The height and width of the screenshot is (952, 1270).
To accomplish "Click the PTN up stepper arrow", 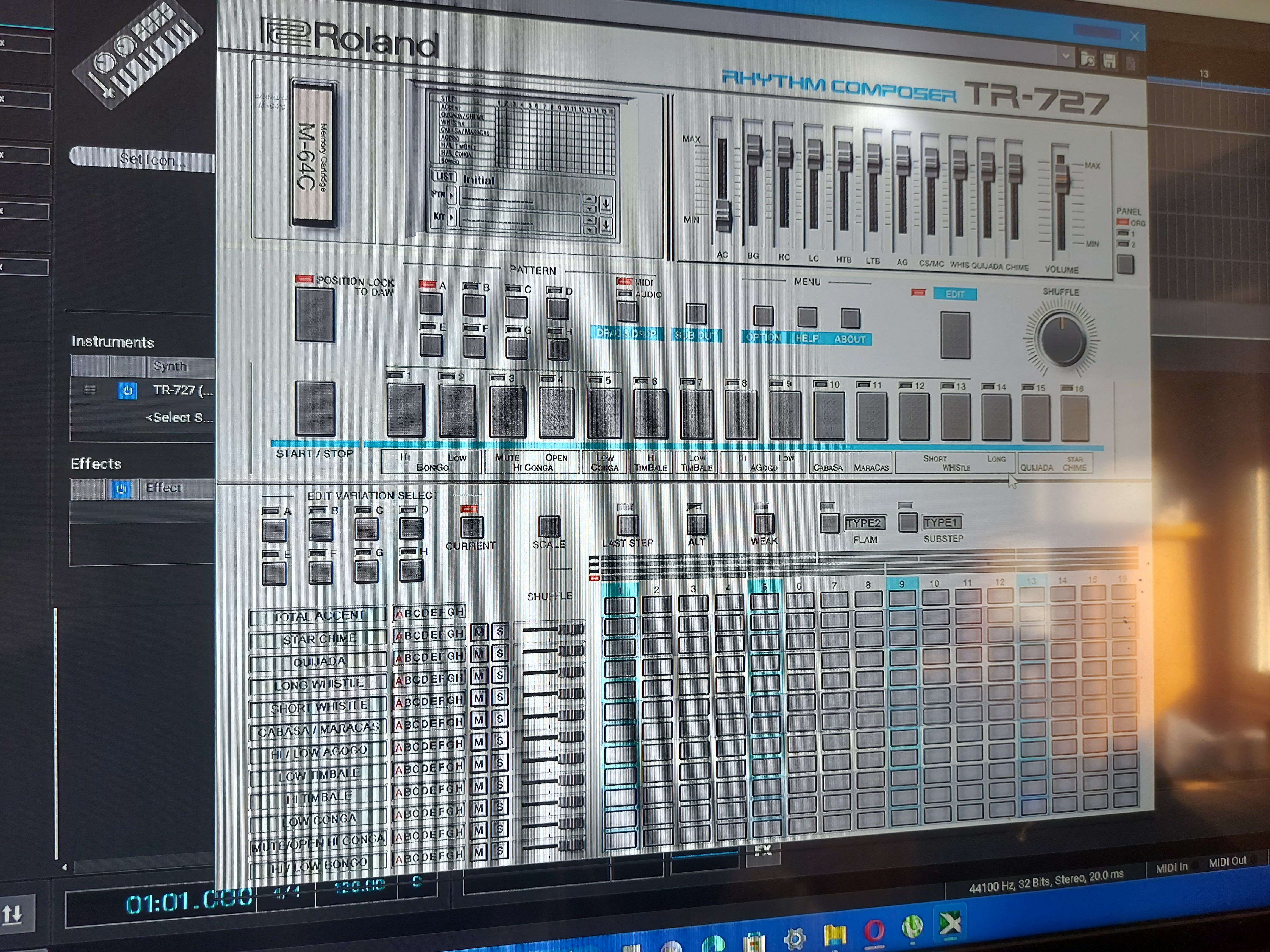I will click(x=589, y=199).
